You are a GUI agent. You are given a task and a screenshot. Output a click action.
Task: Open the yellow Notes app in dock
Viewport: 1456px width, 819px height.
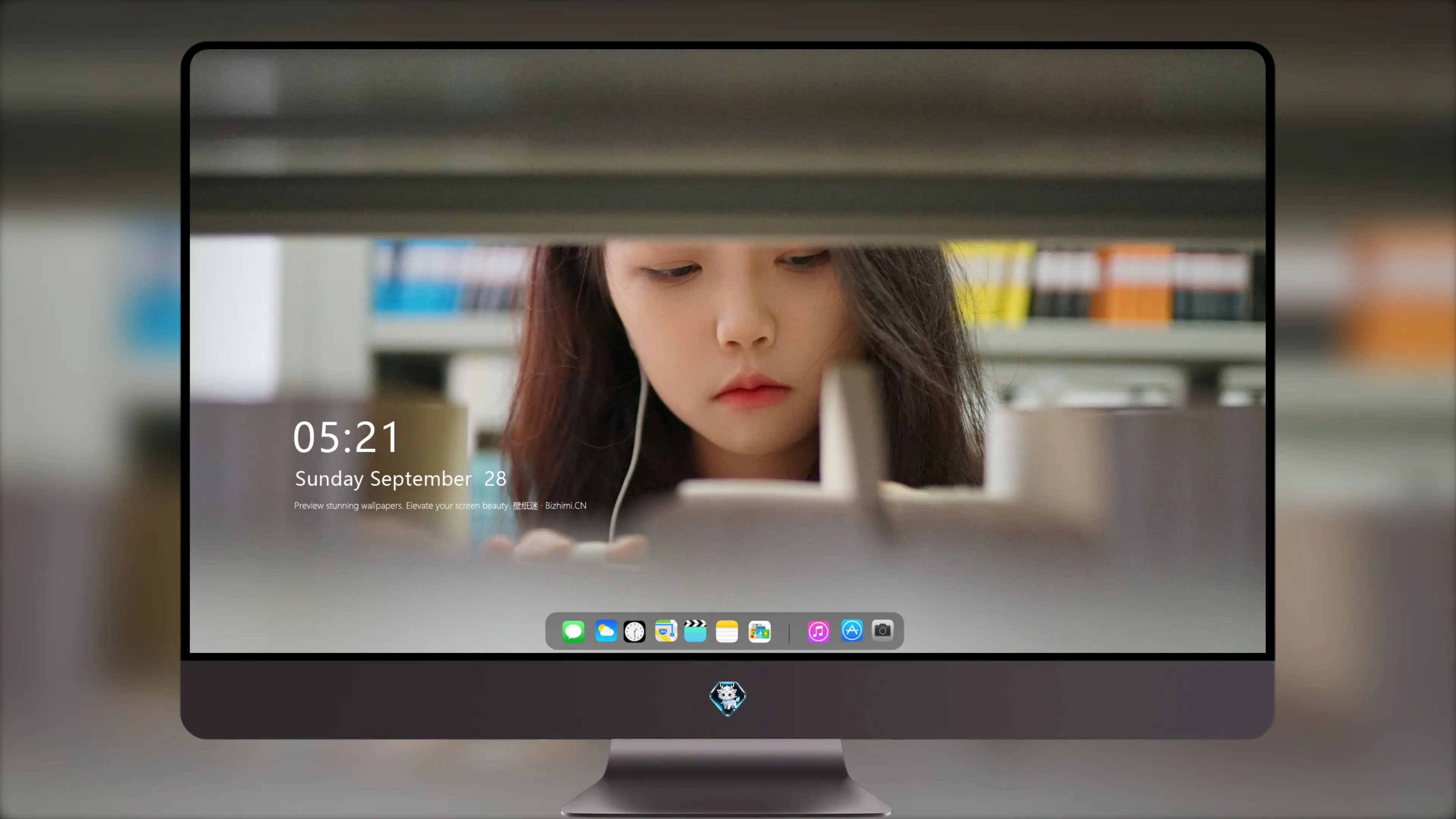pos(727,631)
